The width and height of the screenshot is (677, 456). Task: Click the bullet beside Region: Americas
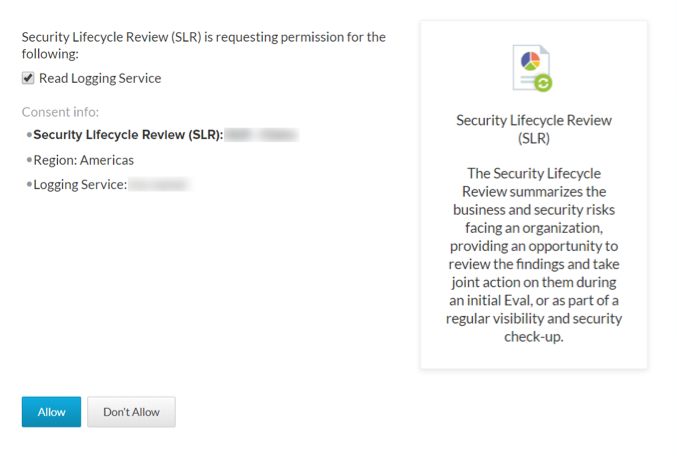point(29,159)
